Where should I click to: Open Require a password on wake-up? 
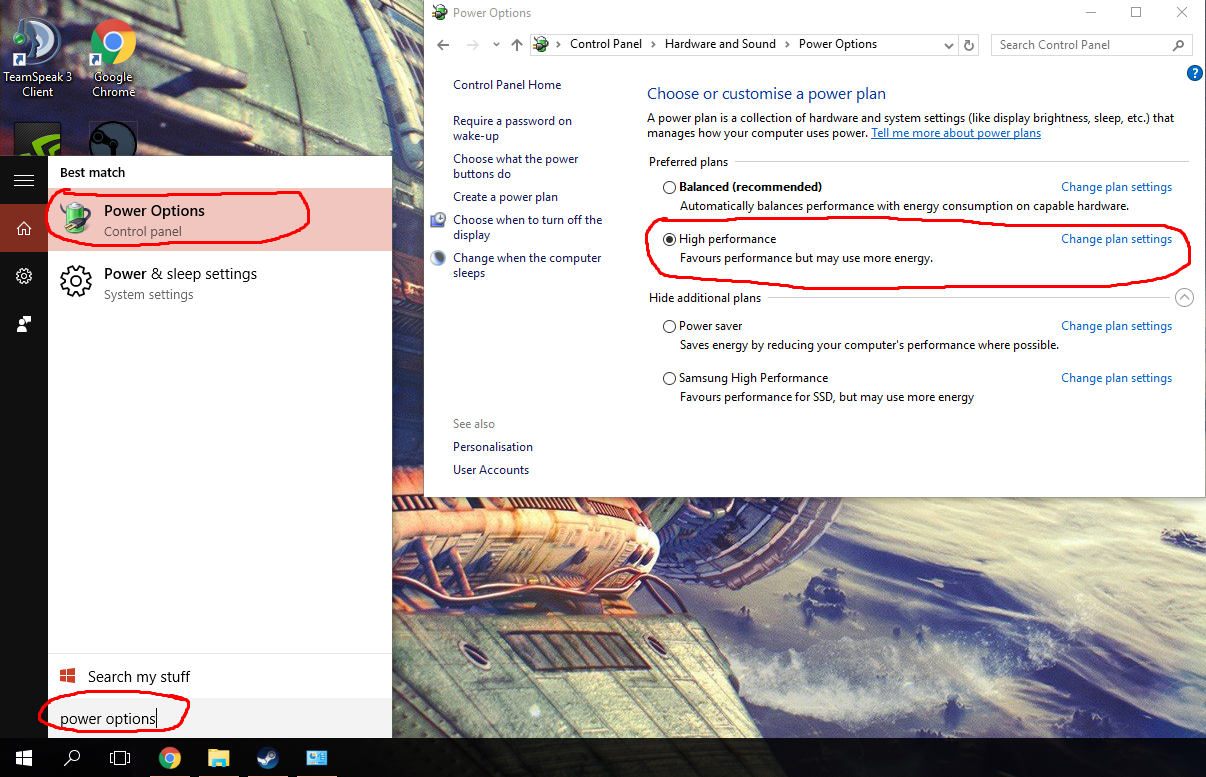pos(512,128)
